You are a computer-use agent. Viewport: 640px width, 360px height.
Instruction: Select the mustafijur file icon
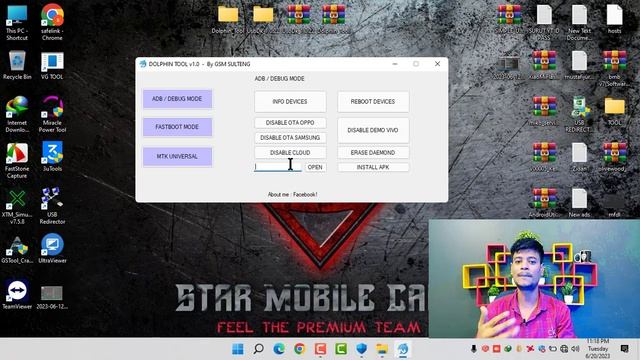click(x=579, y=65)
